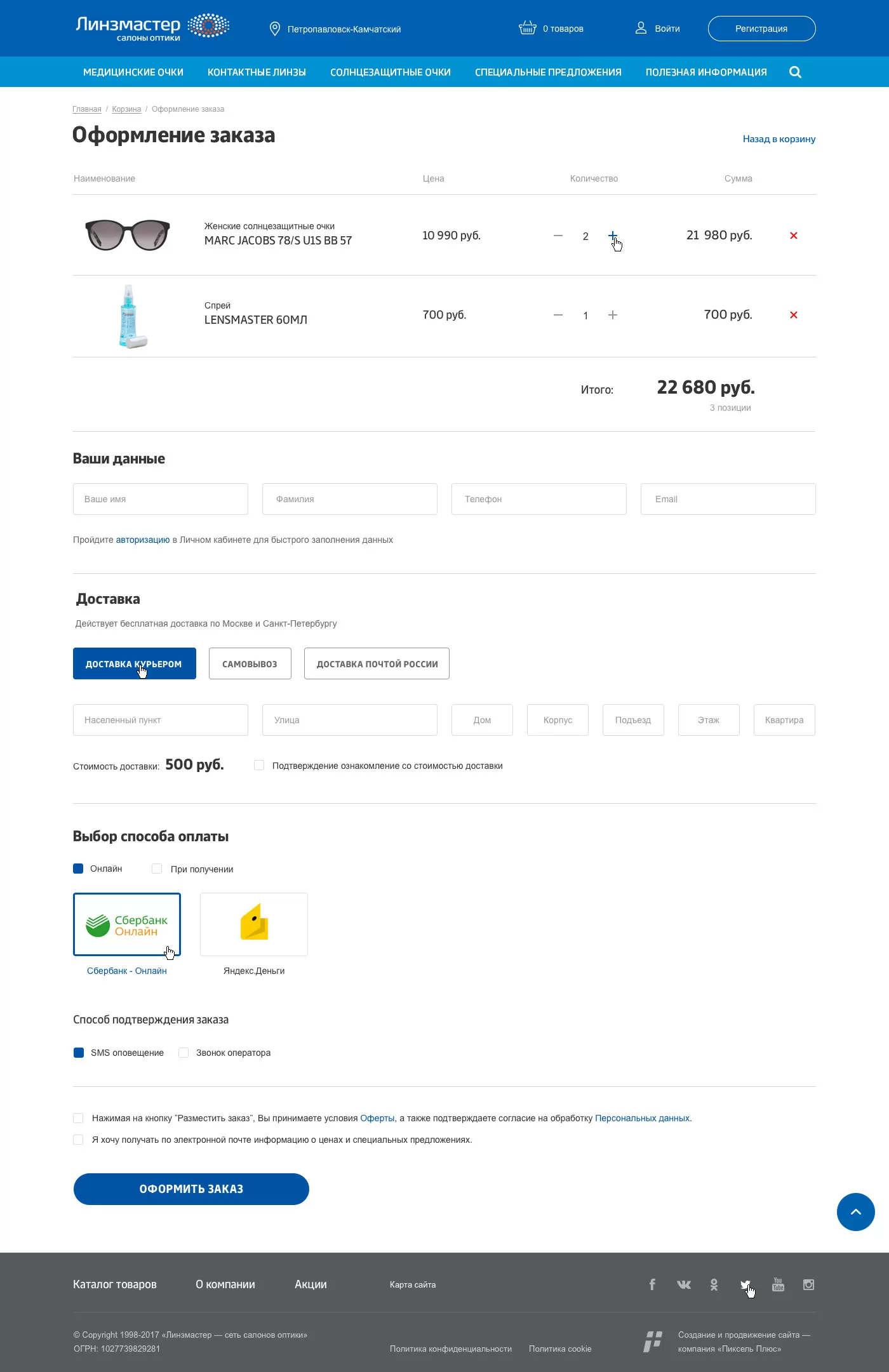
Task: Open Персональных данных link
Action: (643, 1118)
